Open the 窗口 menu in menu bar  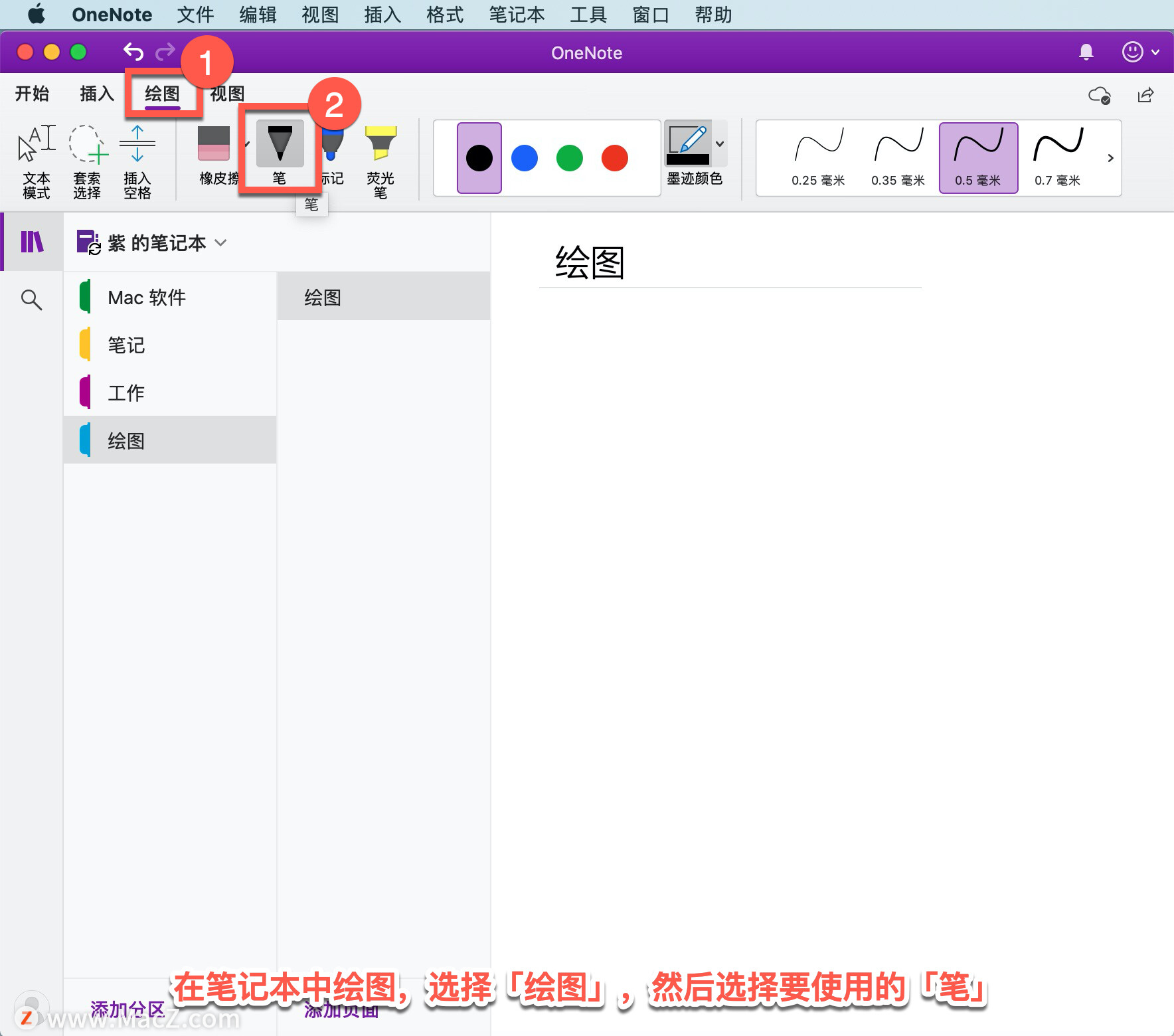[x=651, y=15]
